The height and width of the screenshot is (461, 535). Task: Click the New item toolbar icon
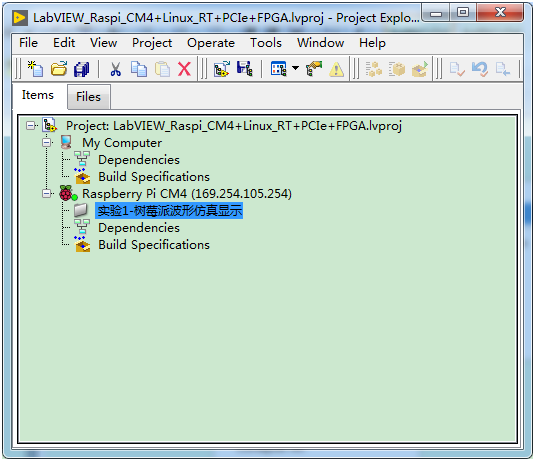pos(35,69)
